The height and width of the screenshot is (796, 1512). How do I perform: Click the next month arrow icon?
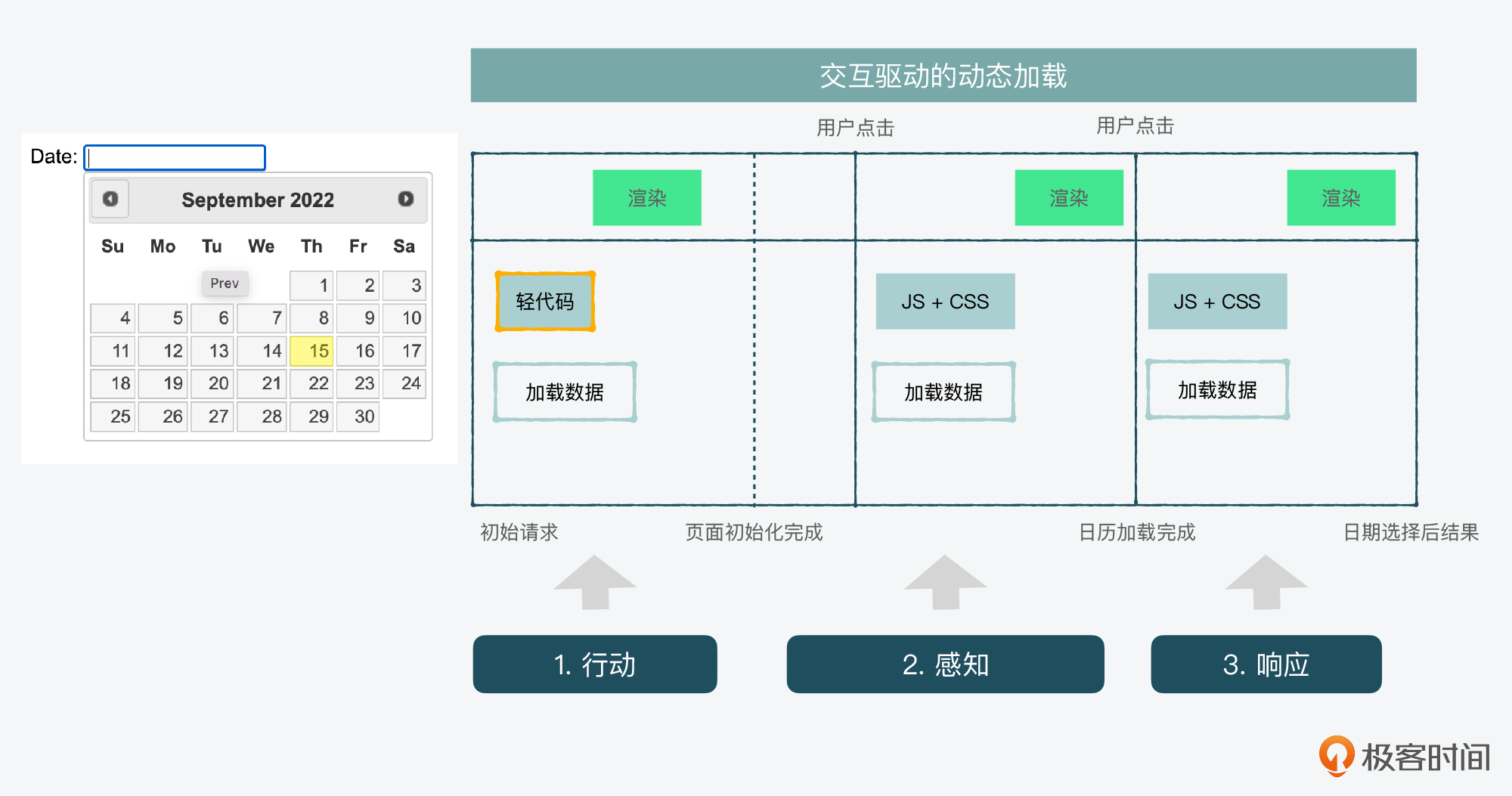click(406, 199)
